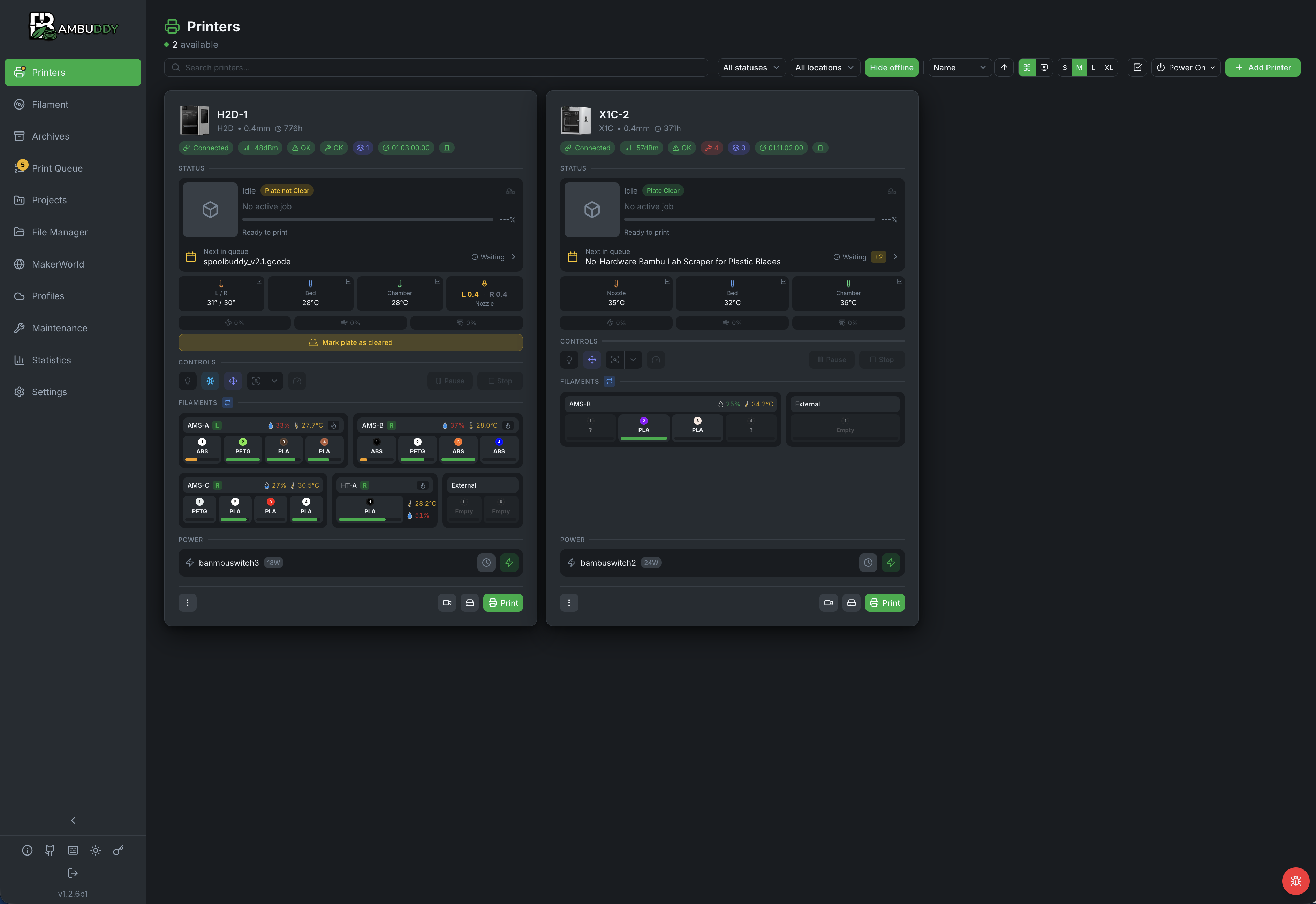The image size is (1316, 904).
Task: Click Add Printer button
Action: click(1263, 67)
